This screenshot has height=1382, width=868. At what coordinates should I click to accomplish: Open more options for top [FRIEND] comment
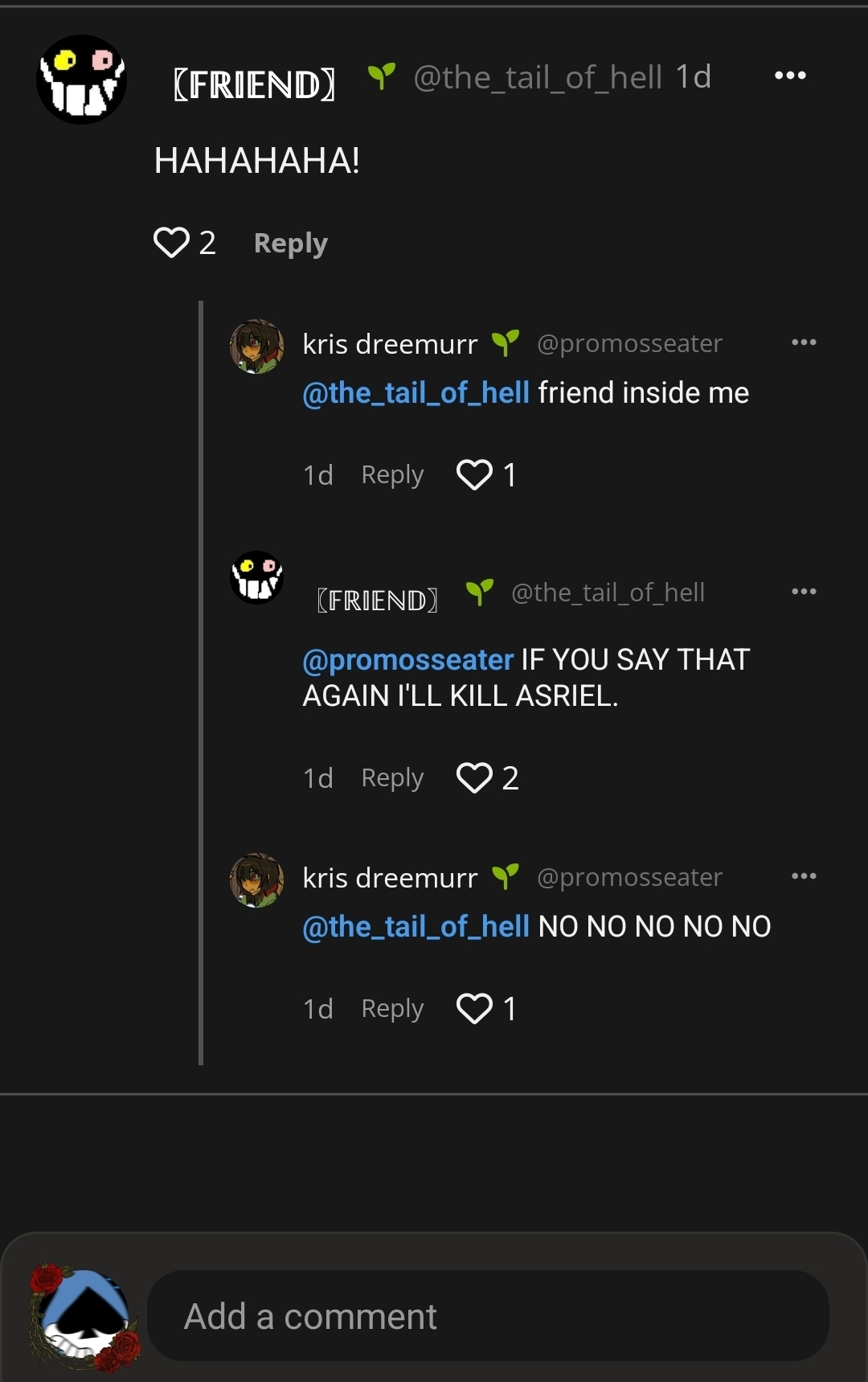tap(790, 76)
